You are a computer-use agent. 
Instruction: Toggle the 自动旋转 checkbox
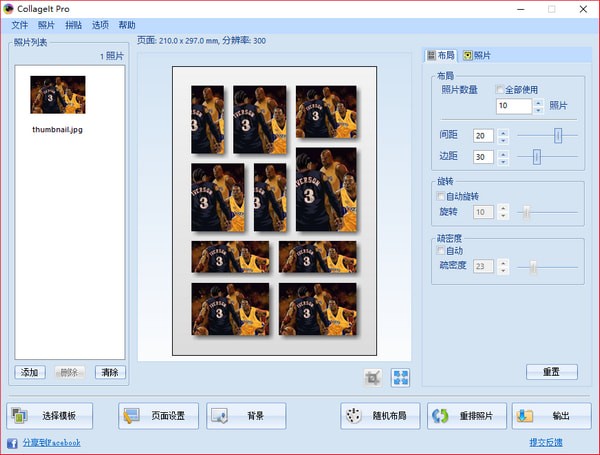(440, 196)
